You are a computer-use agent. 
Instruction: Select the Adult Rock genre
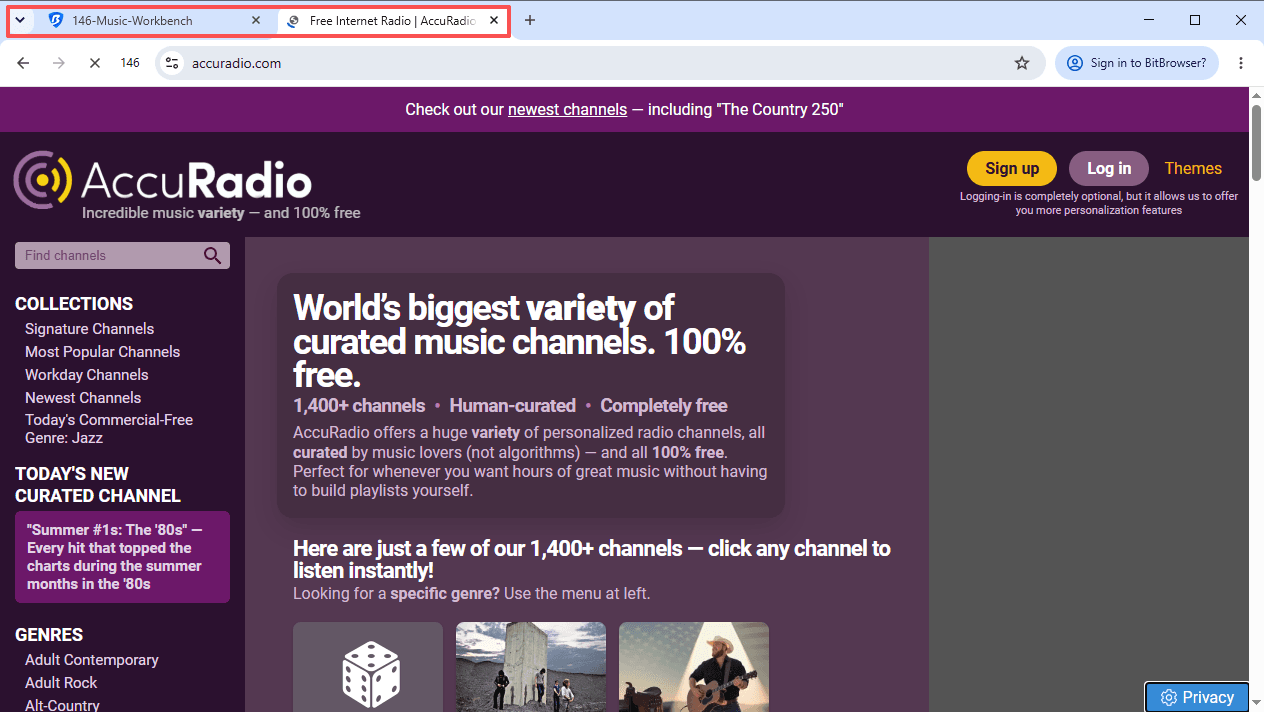pos(61,683)
